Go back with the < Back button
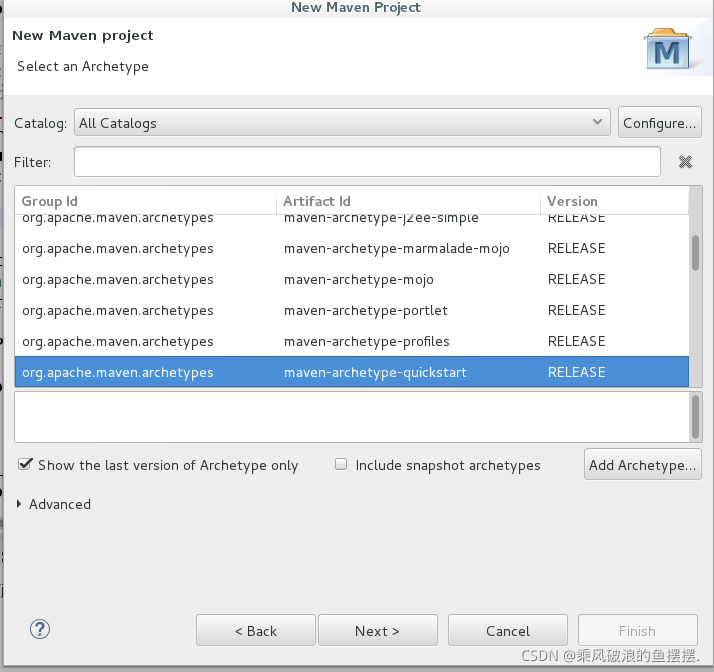Screen dimensions: 714x672 coord(255,631)
